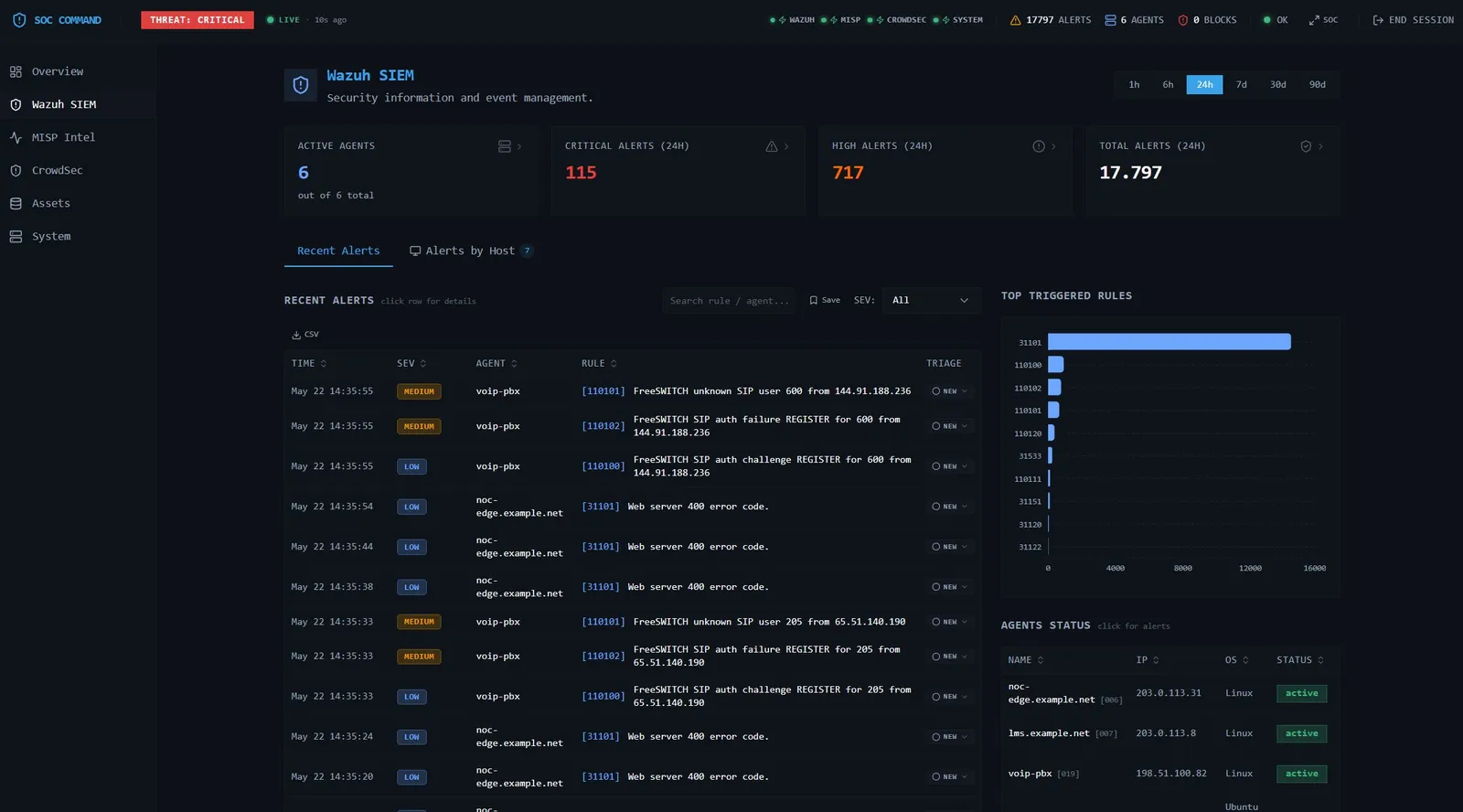
Task: Select the 30d time range
Action: tap(1277, 84)
